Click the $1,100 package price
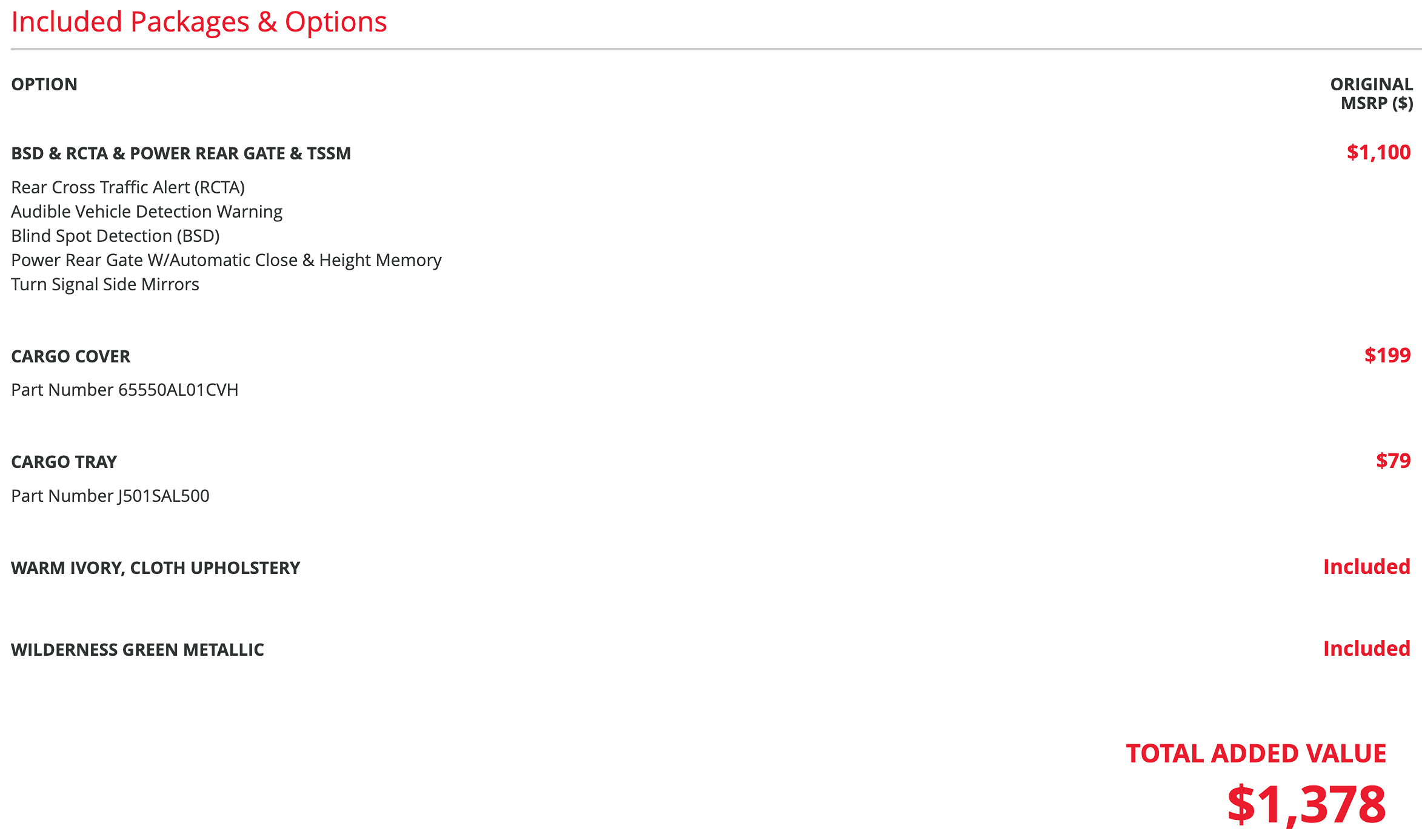 coord(1378,152)
